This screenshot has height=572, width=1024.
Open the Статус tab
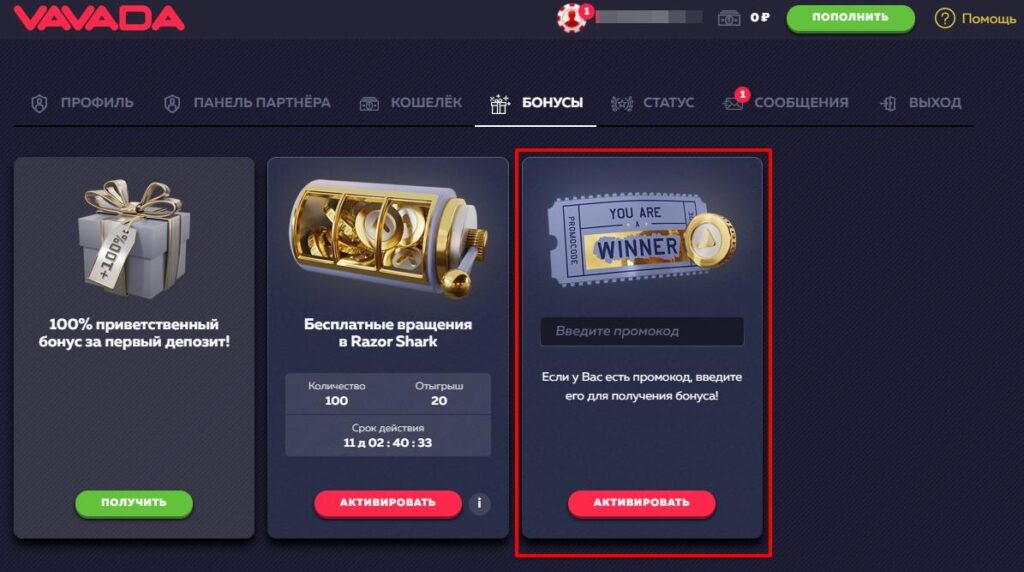tap(652, 103)
